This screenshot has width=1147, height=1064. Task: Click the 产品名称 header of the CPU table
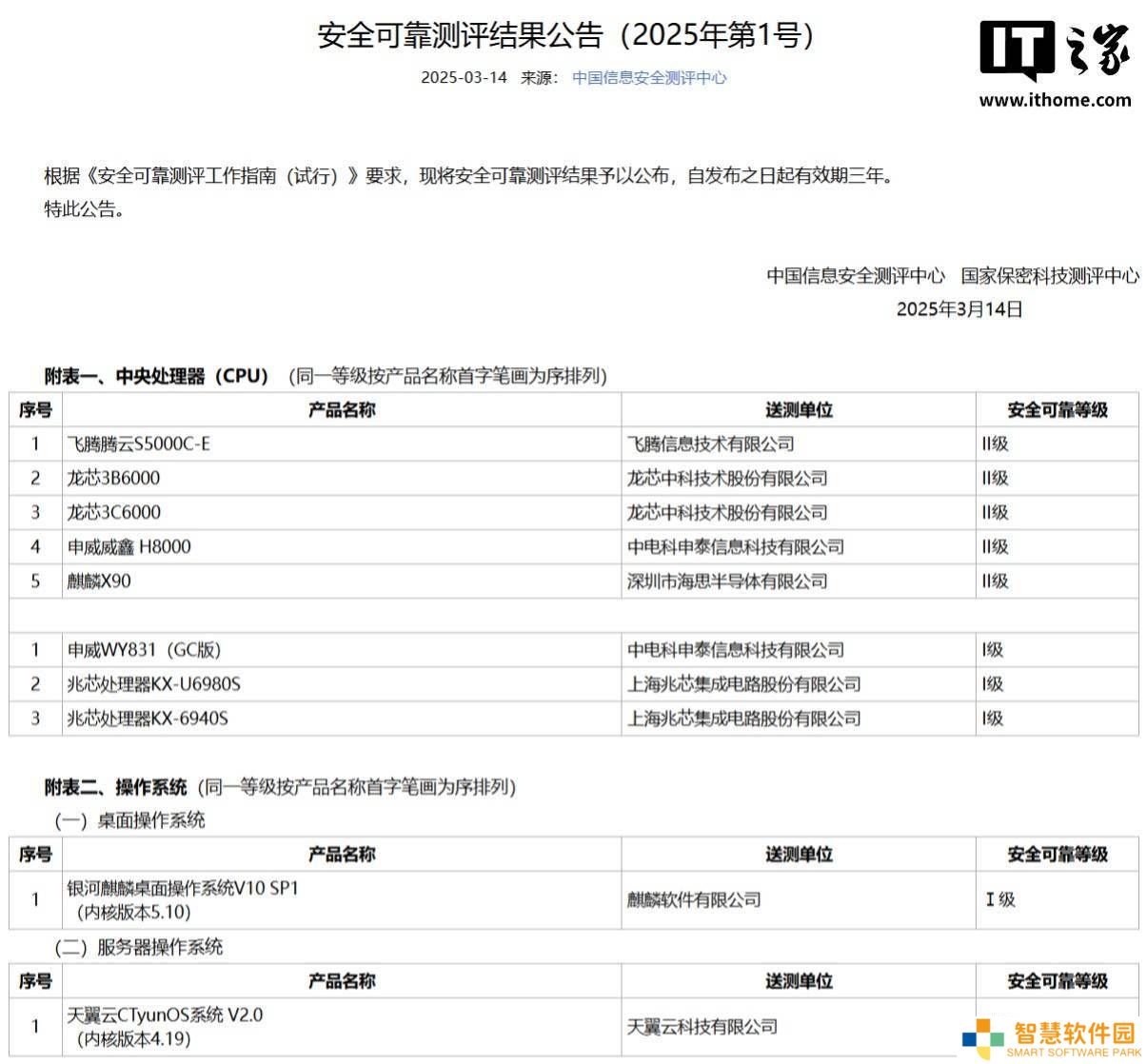pos(342,410)
